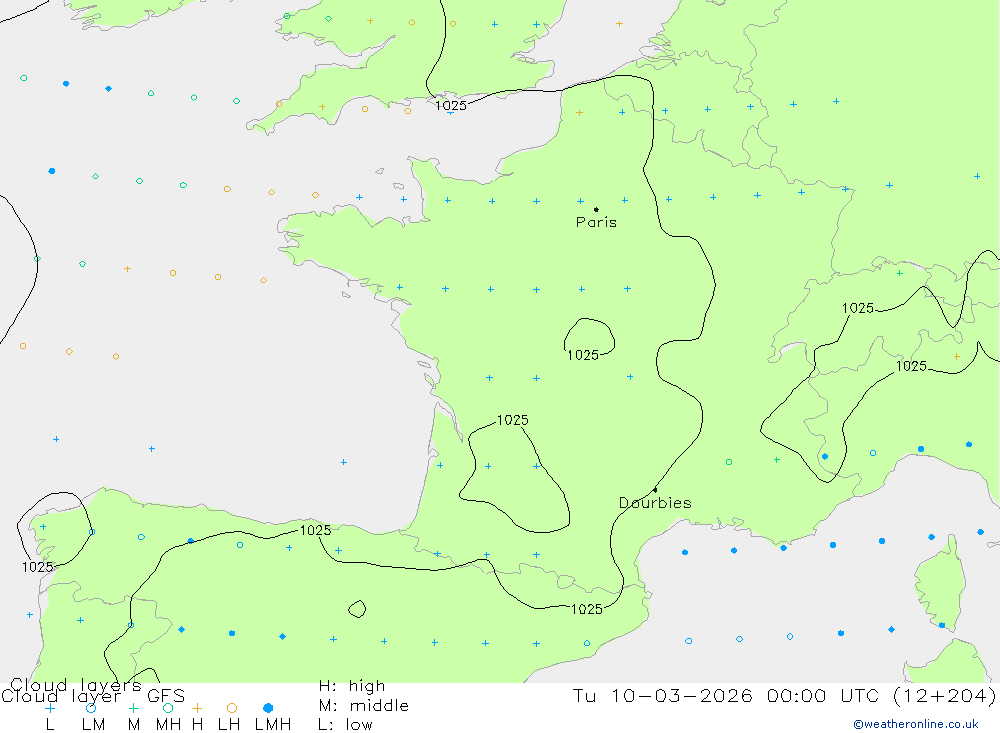
Task: Click the 1025 isobar label over northern Italy
Action: tap(911, 366)
